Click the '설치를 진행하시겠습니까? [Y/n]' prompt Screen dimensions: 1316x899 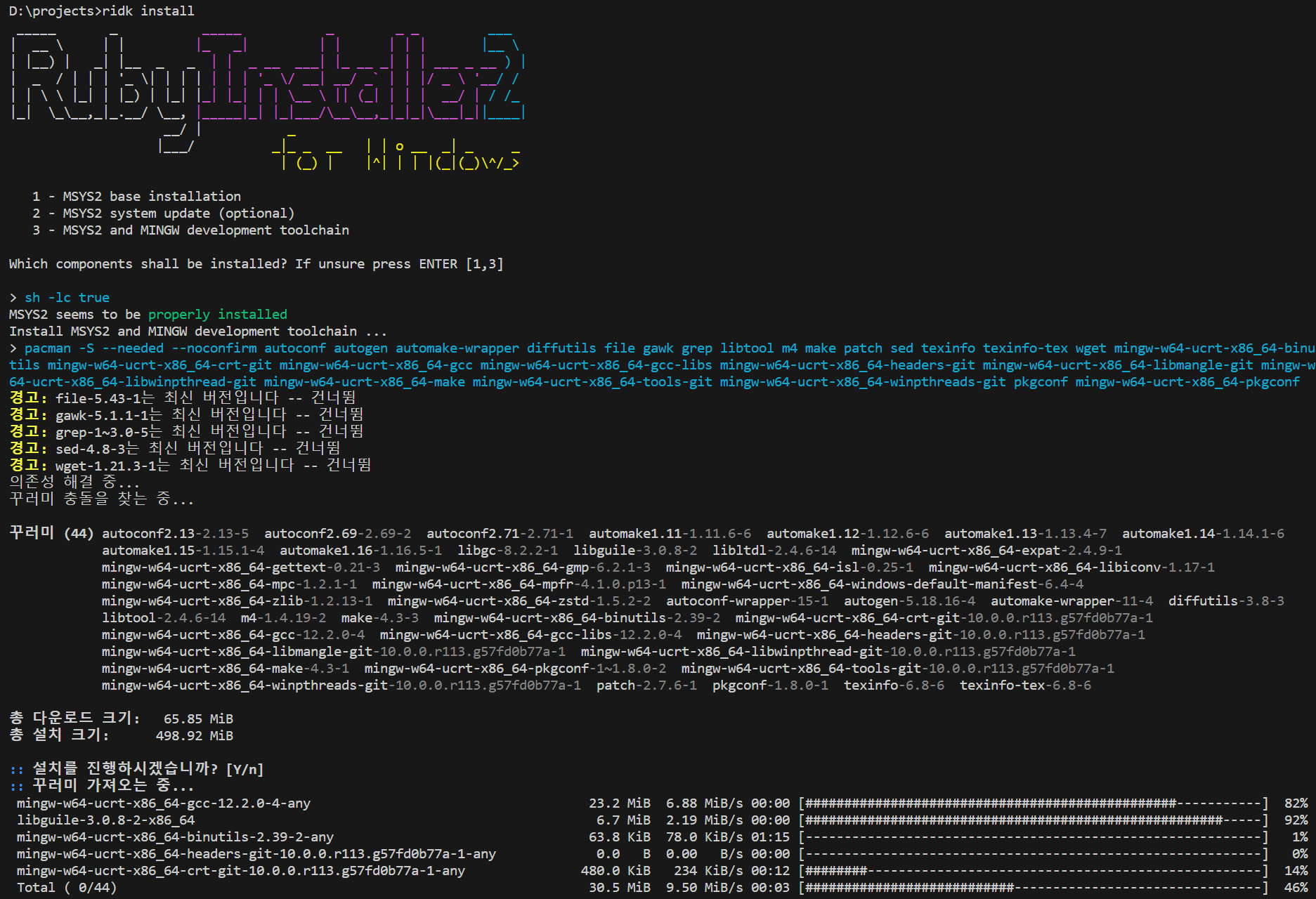pyautogui.click(x=148, y=769)
